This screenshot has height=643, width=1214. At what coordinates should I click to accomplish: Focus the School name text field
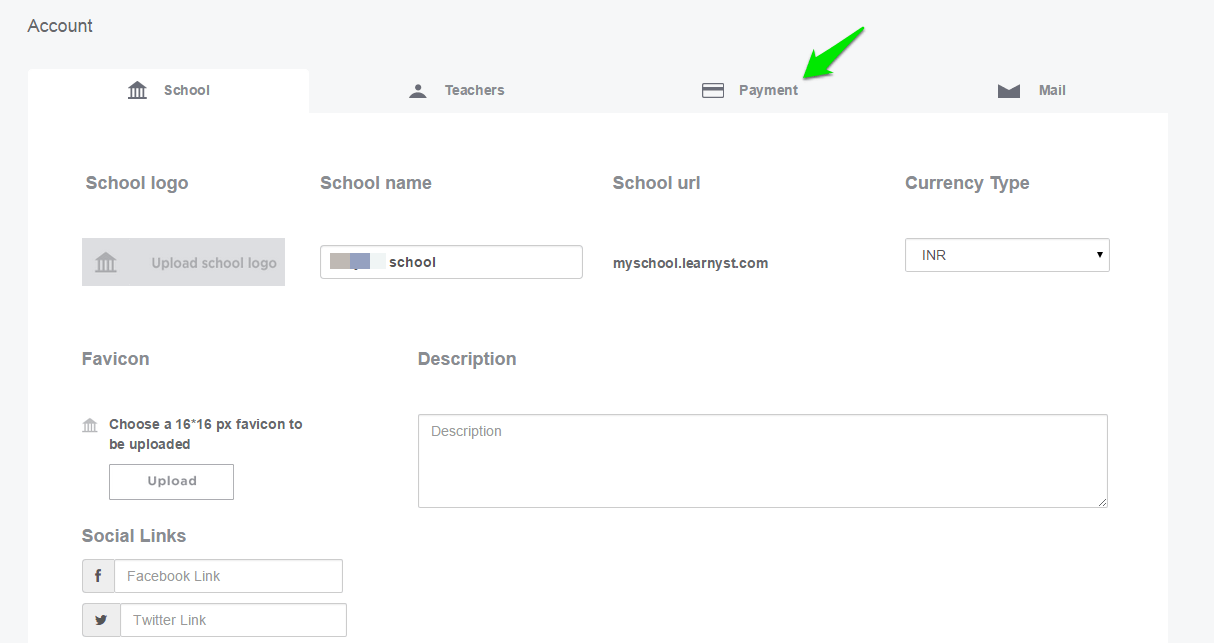coord(451,262)
